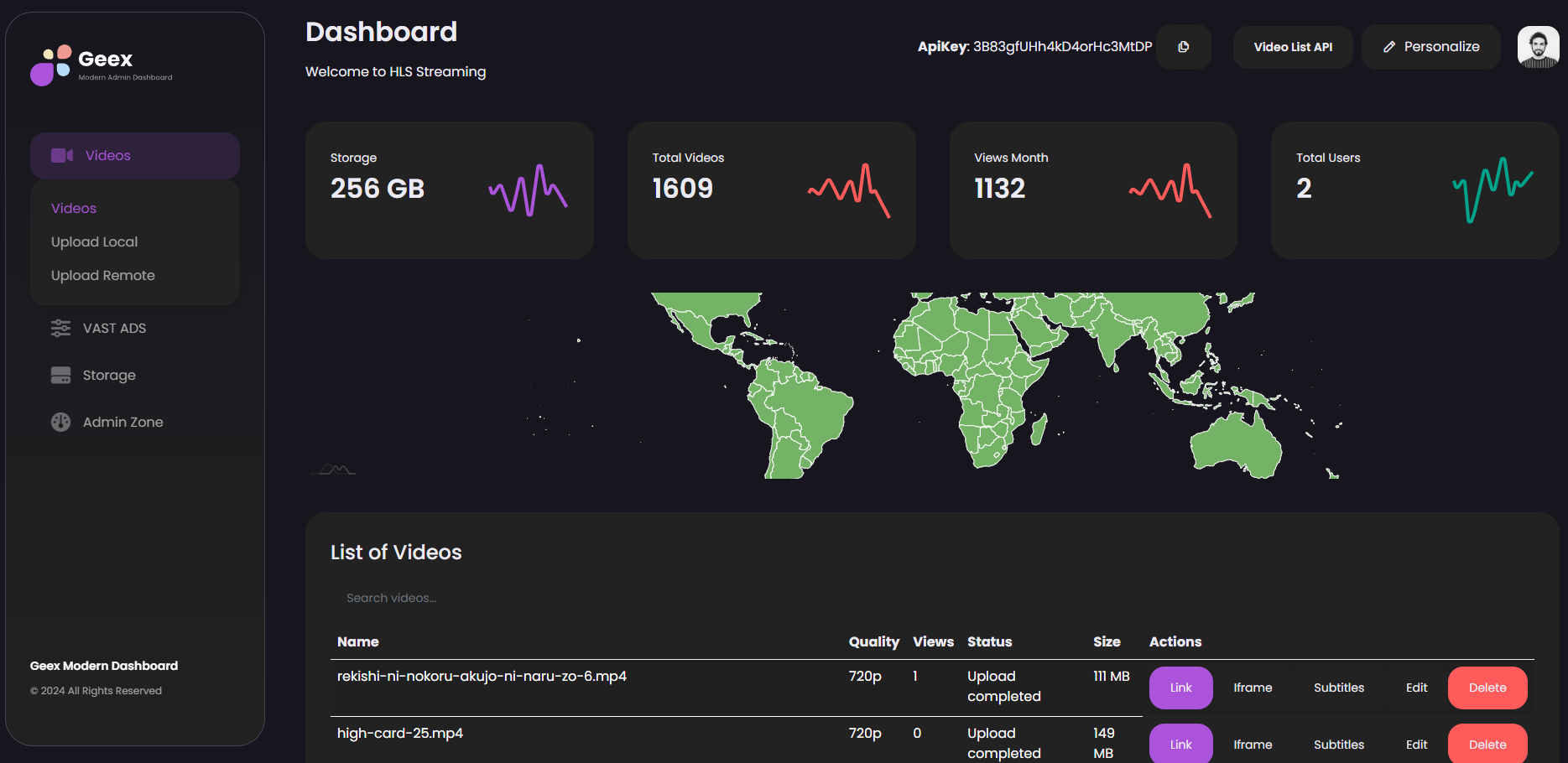Click the Videos camera icon in sidebar

point(62,155)
